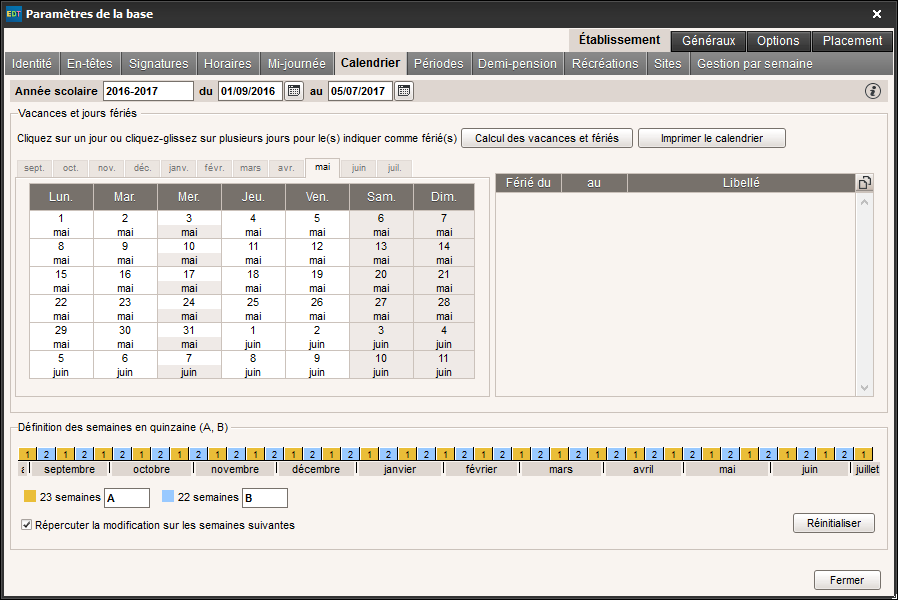Toggle Répercuter la modification checkbox
Screen dimensions: 898x600
(x=27, y=524)
